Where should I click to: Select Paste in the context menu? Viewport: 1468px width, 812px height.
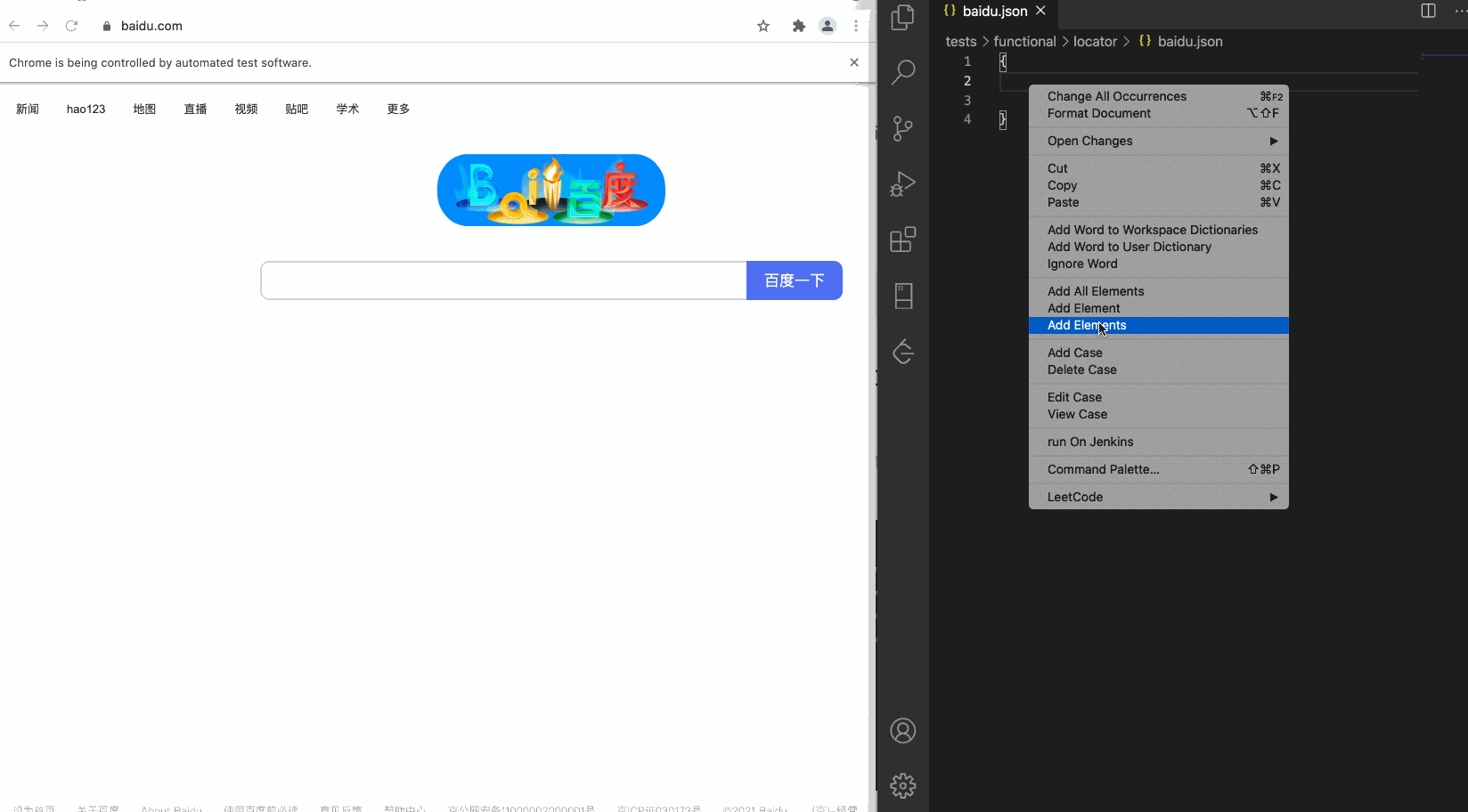pos(1159,202)
